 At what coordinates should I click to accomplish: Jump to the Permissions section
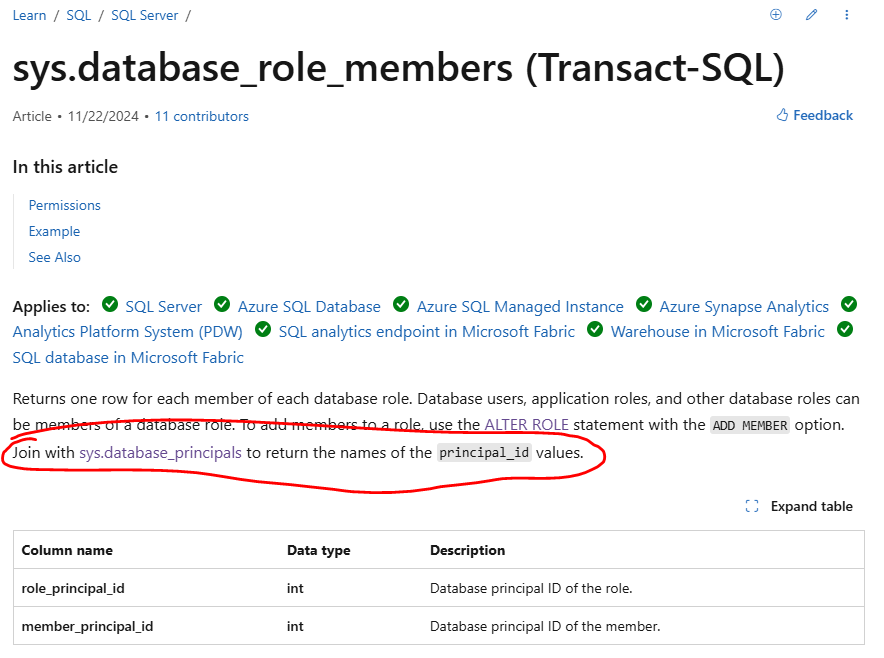[65, 205]
